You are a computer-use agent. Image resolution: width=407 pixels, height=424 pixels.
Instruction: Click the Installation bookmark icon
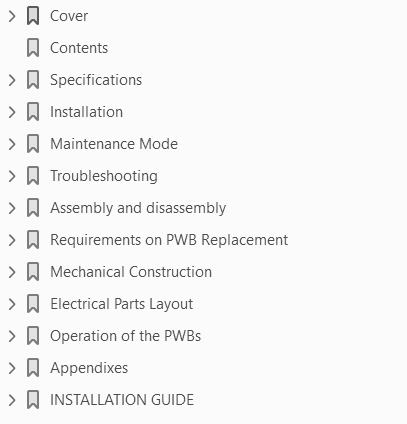33,112
